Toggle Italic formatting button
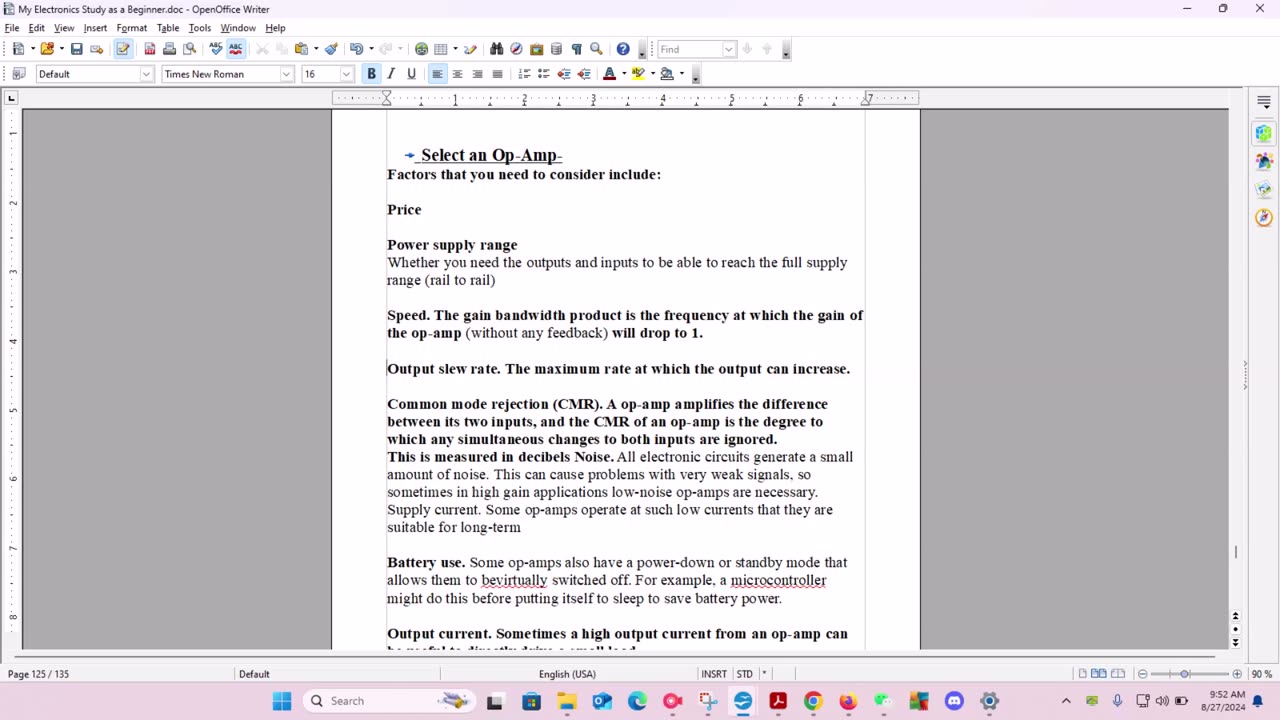1280x720 pixels. pos(391,74)
